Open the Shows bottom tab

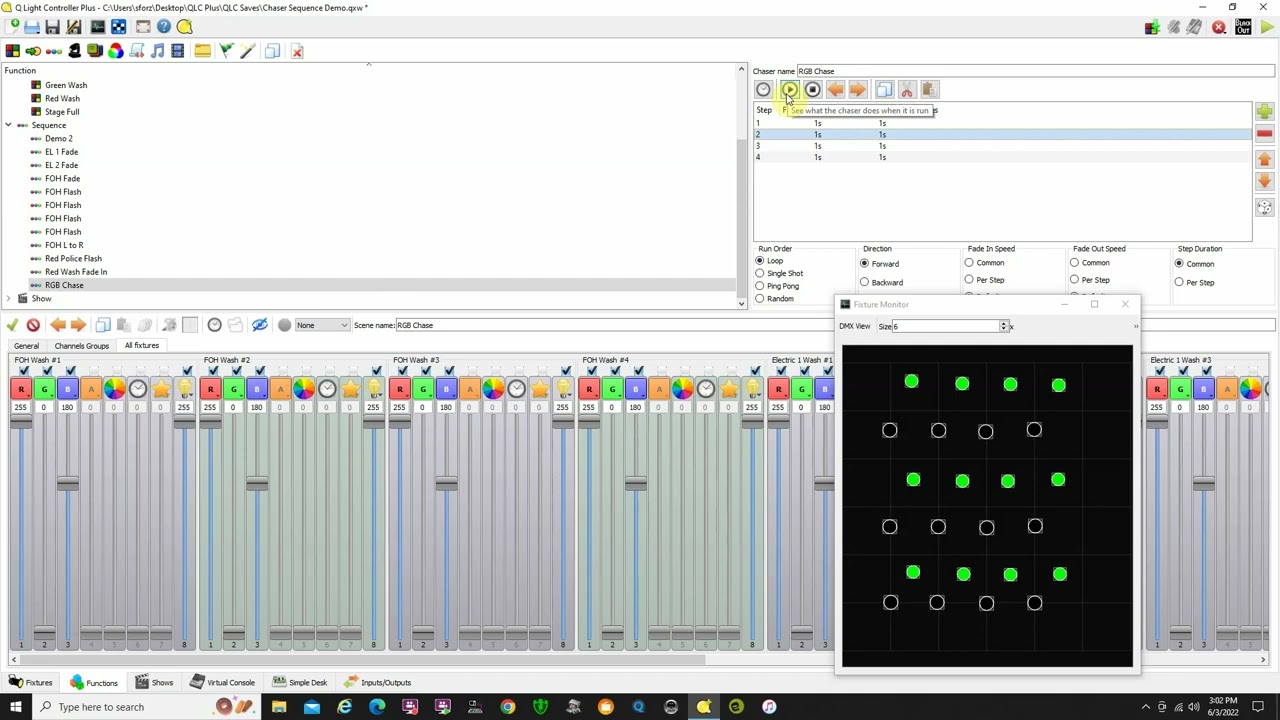pos(154,683)
